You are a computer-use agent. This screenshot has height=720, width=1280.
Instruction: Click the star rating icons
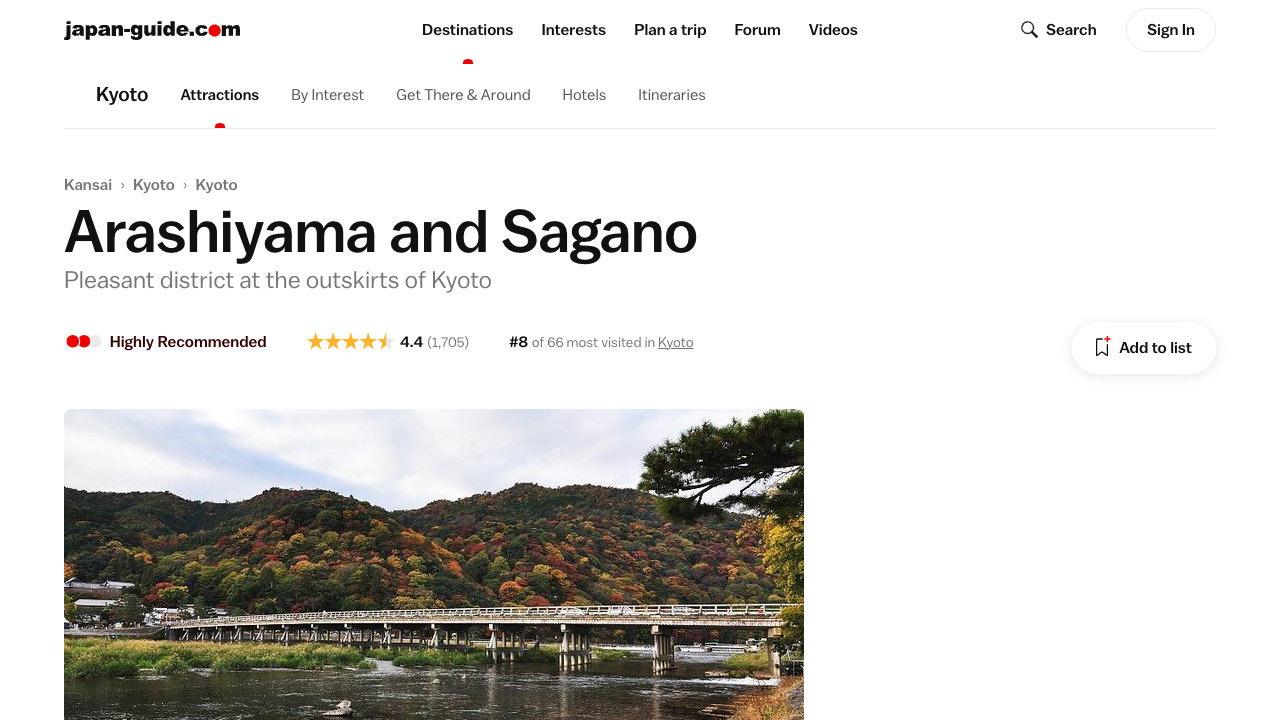click(349, 342)
